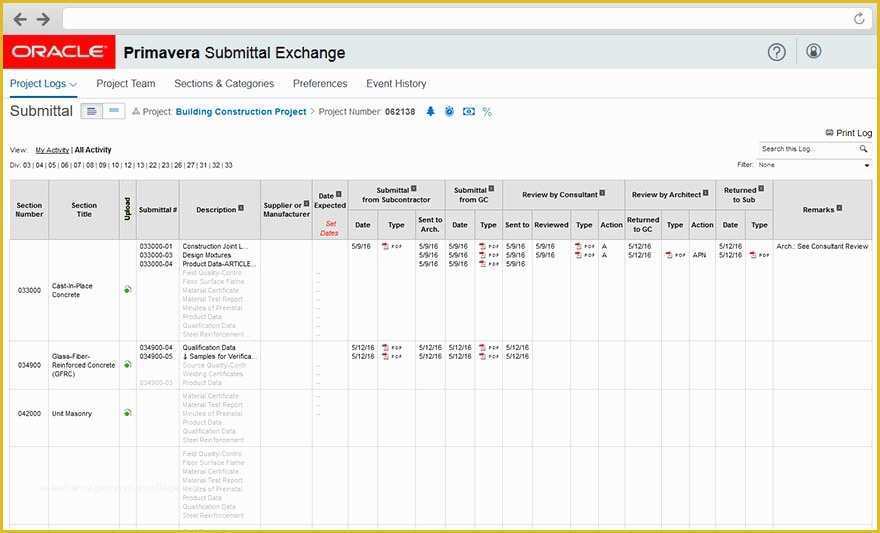This screenshot has height=533, width=880.
Task: Jump to division 22 link
Action: (x=153, y=166)
